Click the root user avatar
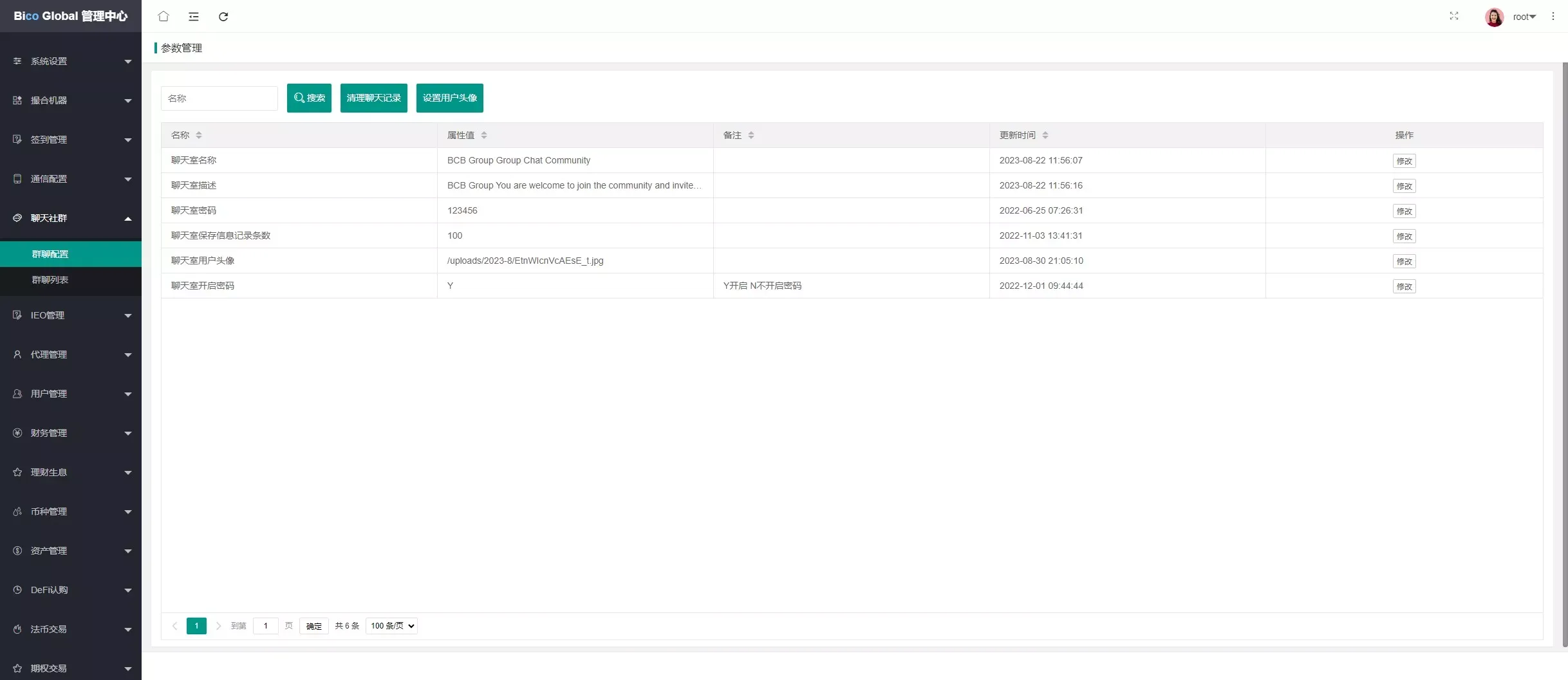 tap(1495, 17)
